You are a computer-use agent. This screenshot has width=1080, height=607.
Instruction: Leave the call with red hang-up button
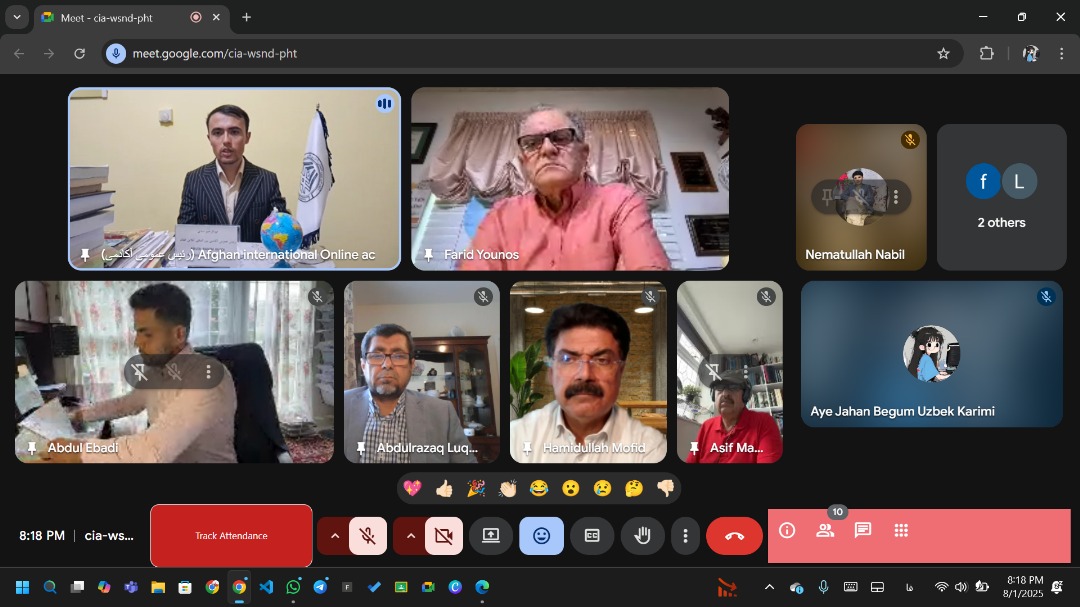click(734, 536)
